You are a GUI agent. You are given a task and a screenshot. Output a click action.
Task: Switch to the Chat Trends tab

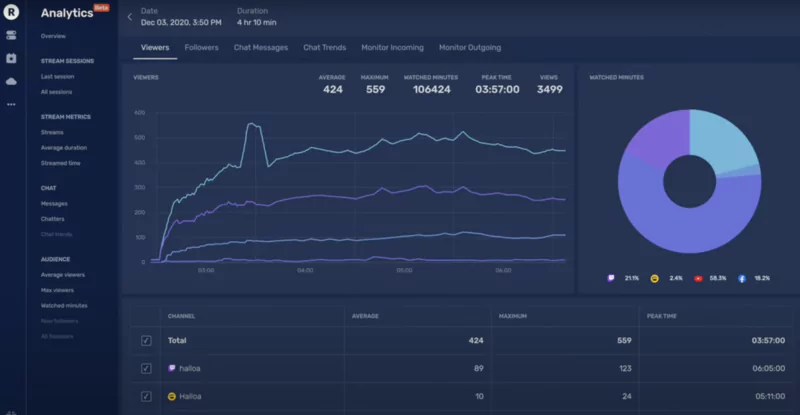pos(324,47)
